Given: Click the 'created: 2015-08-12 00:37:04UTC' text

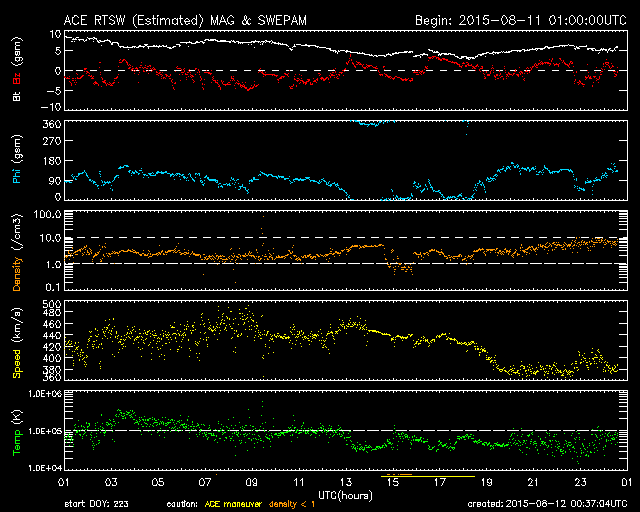Looking at the screenshot, I should (x=547, y=504).
